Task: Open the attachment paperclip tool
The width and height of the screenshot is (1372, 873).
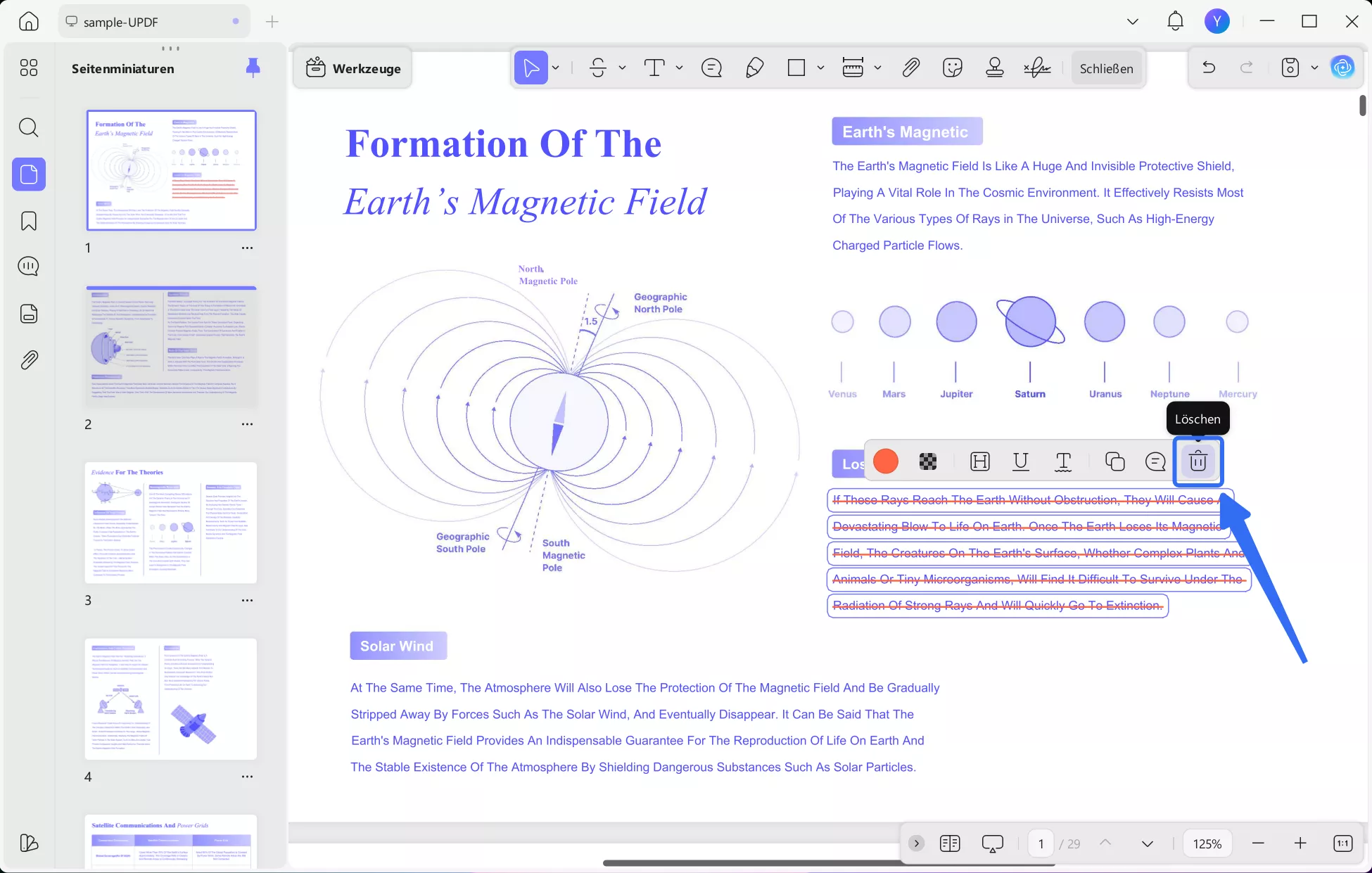Action: pyautogui.click(x=910, y=68)
